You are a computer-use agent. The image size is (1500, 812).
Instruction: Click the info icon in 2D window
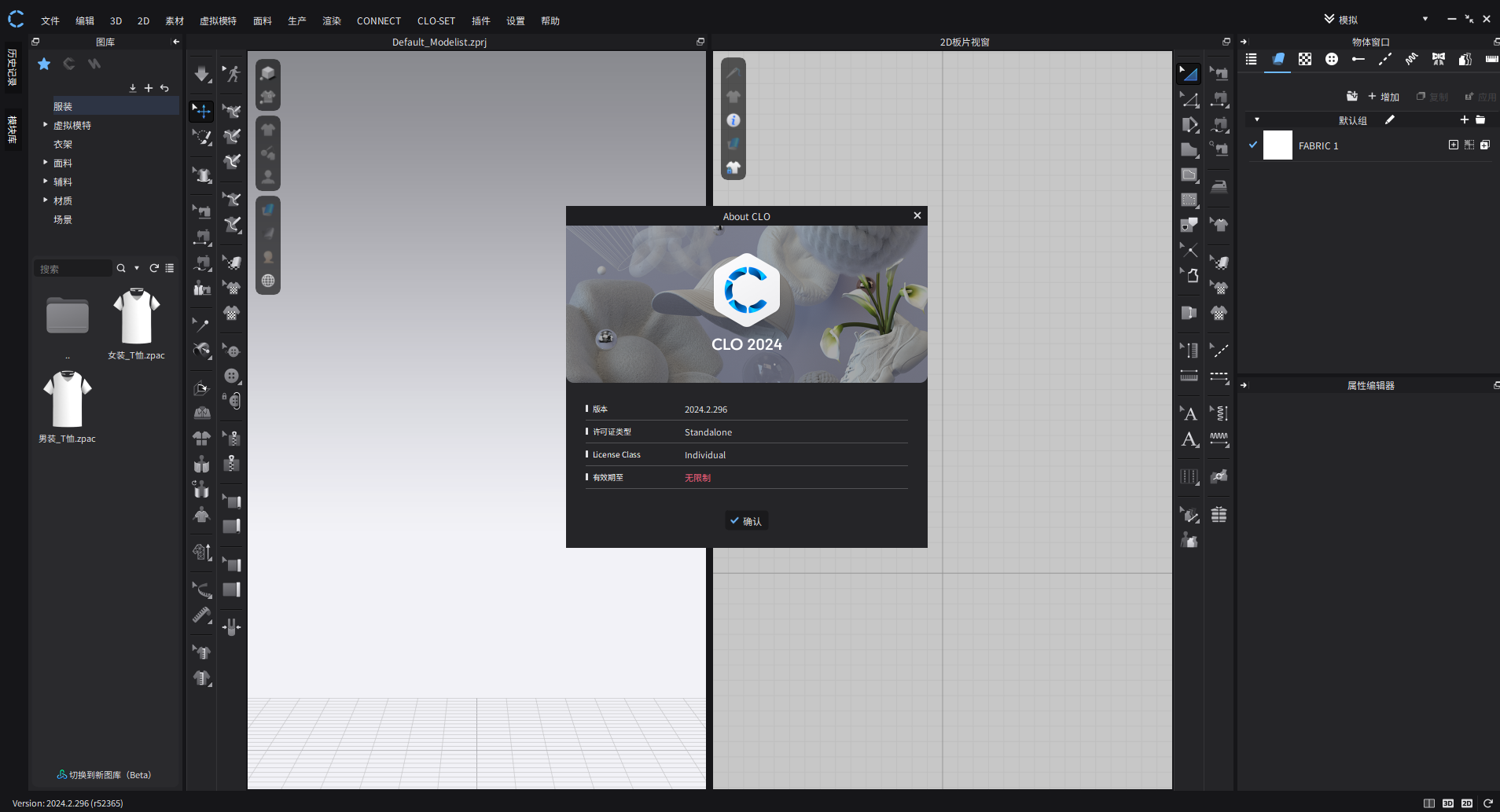733,120
